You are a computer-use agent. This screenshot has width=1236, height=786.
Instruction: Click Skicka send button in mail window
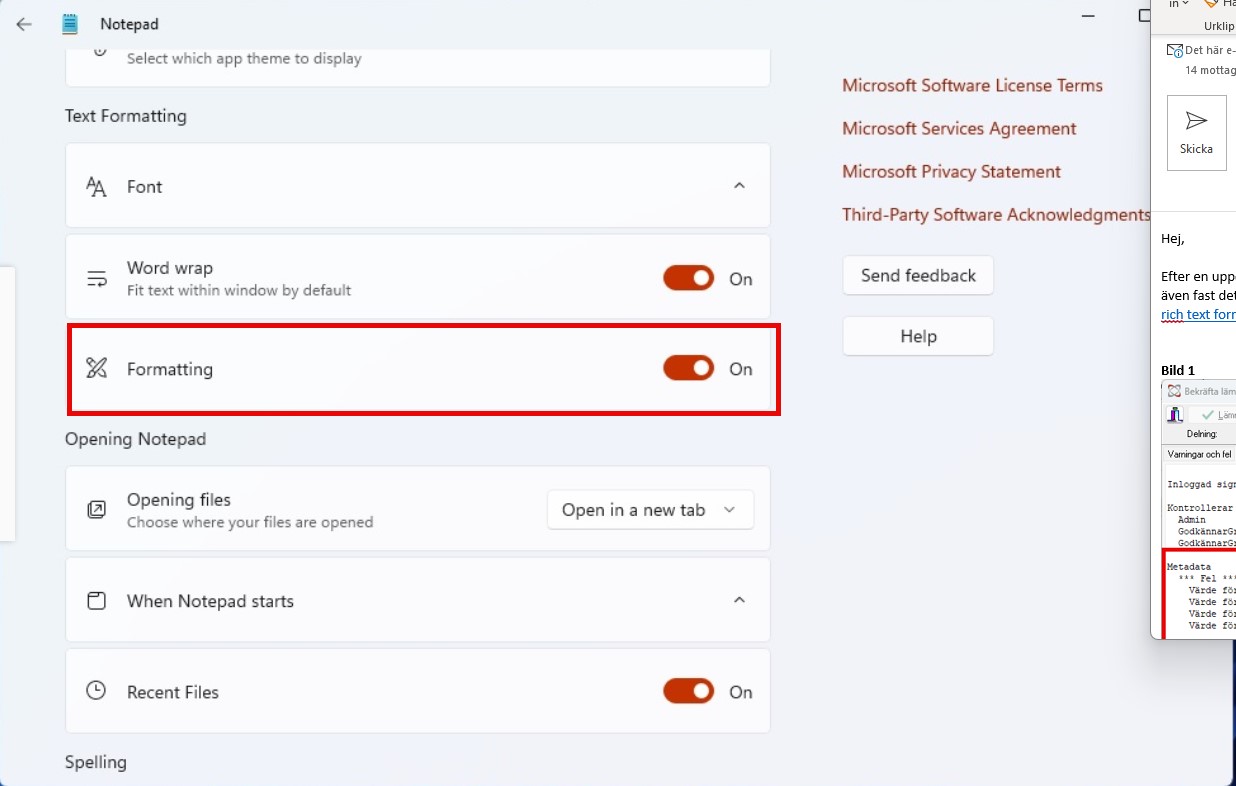[x=1196, y=133]
